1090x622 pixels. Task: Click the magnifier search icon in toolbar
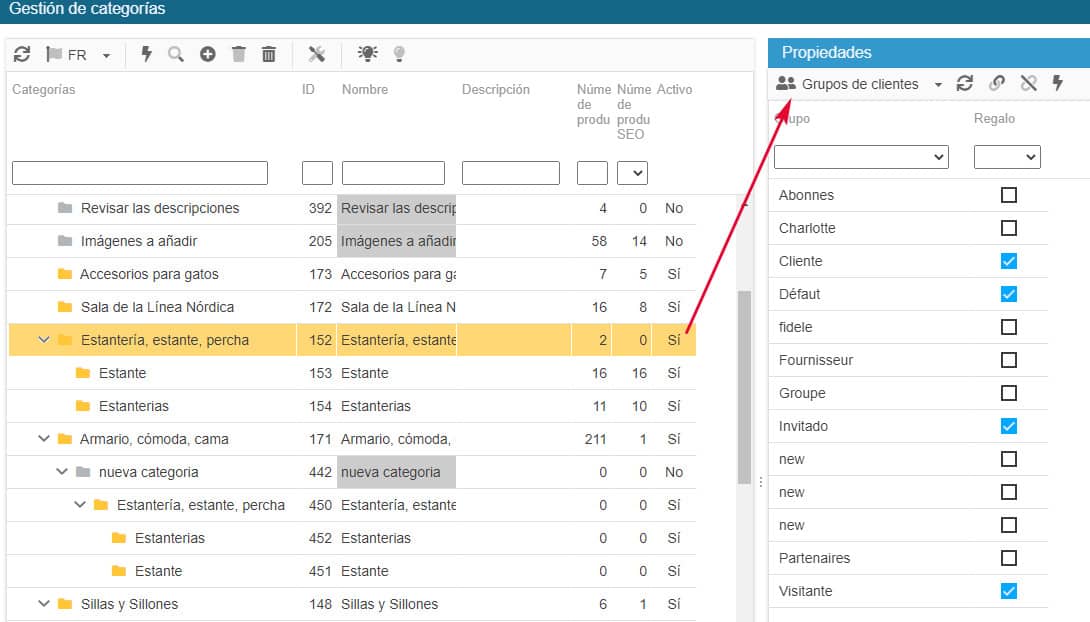[176, 54]
